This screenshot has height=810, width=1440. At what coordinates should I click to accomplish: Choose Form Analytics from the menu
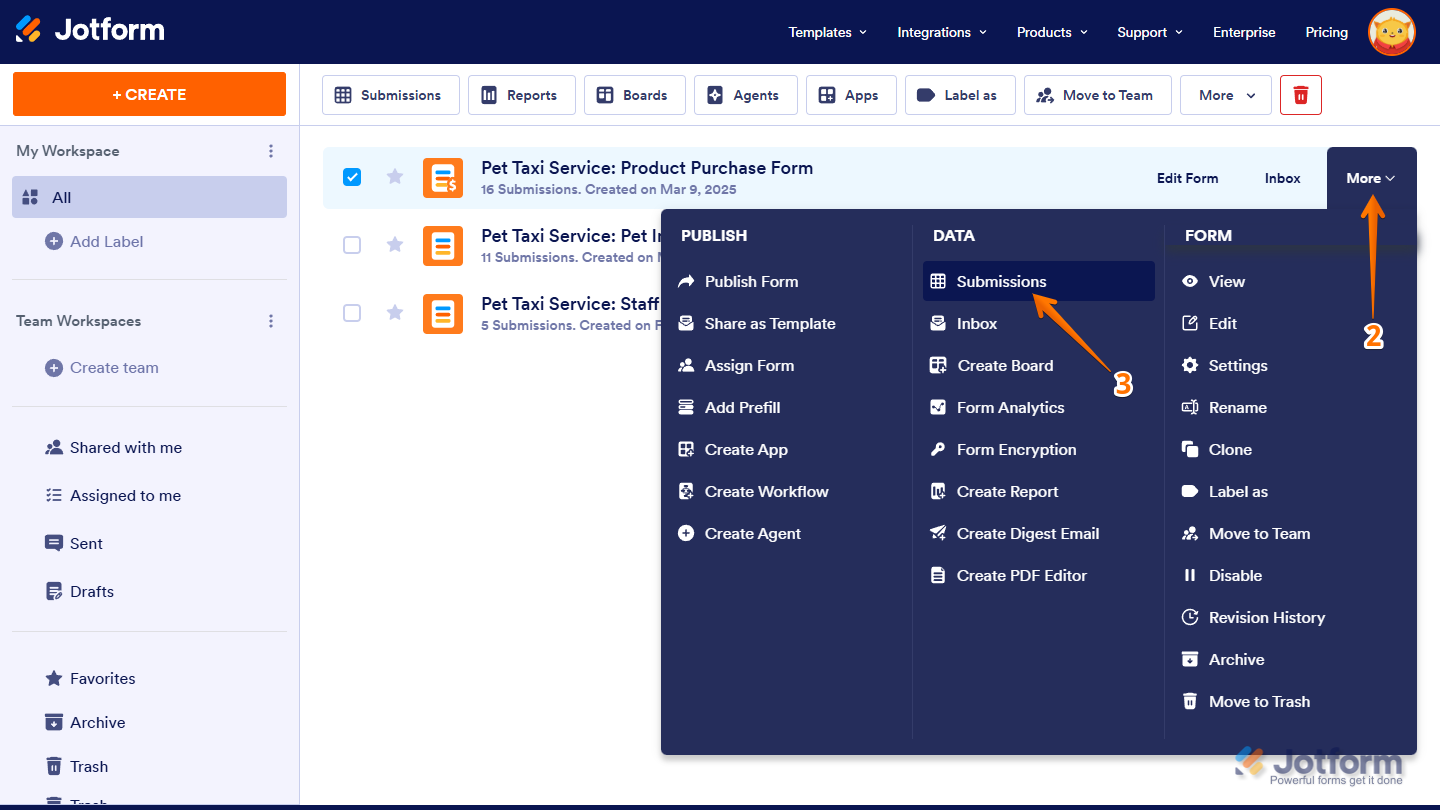tap(1010, 408)
